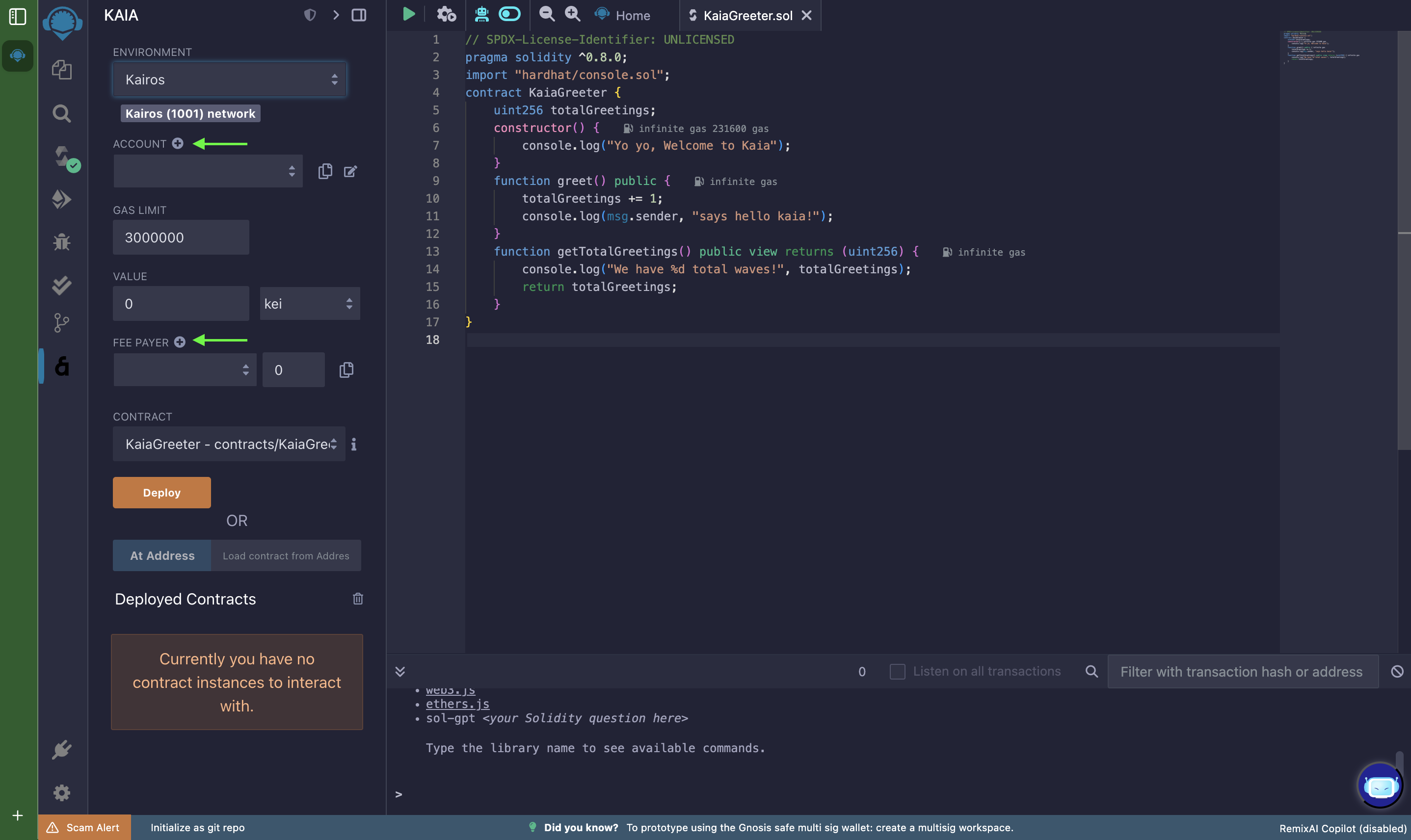Switch to the Home tab

tap(623, 15)
